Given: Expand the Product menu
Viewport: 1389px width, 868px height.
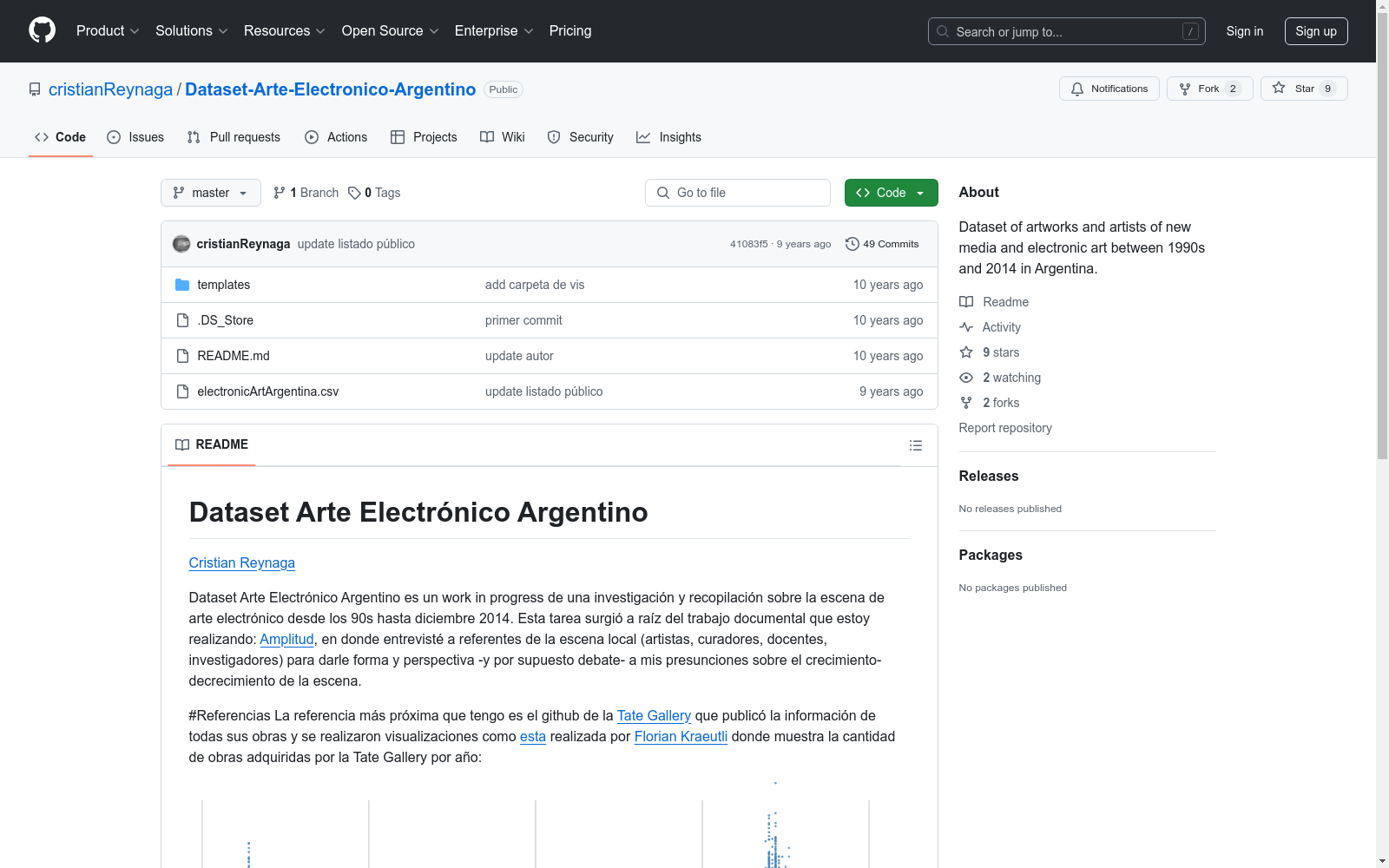Looking at the screenshot, I should pyautogui.click(x=108, y=31).
